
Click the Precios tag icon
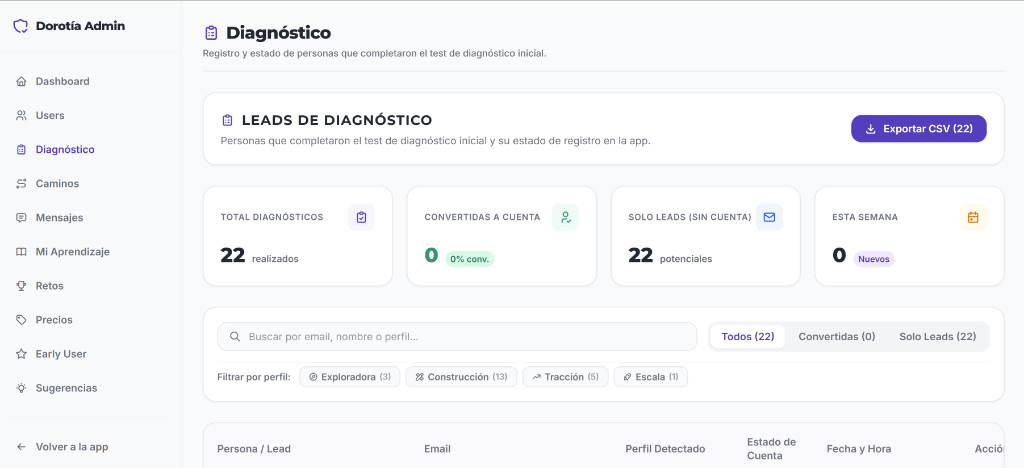[x=21, y=320]
